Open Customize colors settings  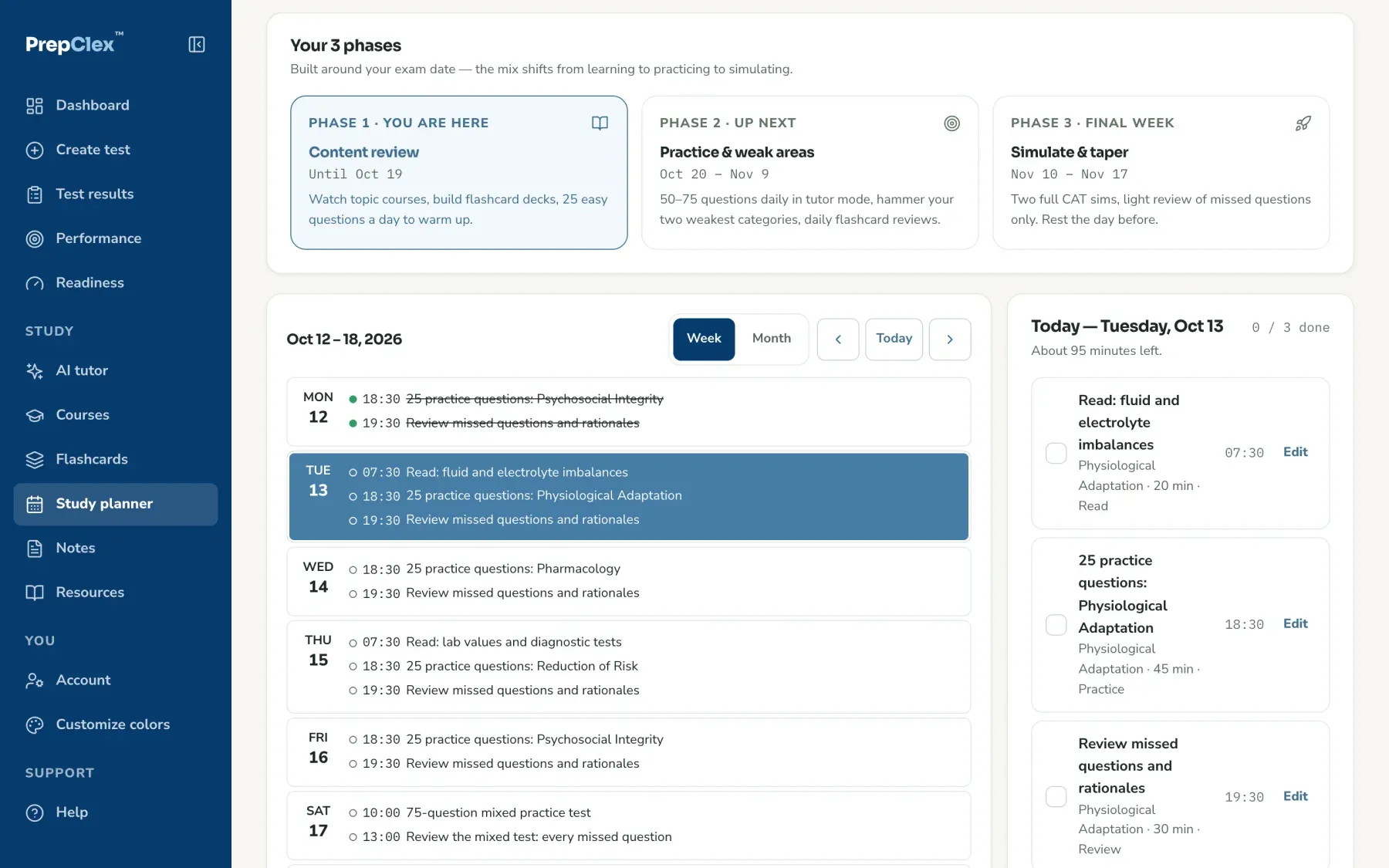pos(116,725)
